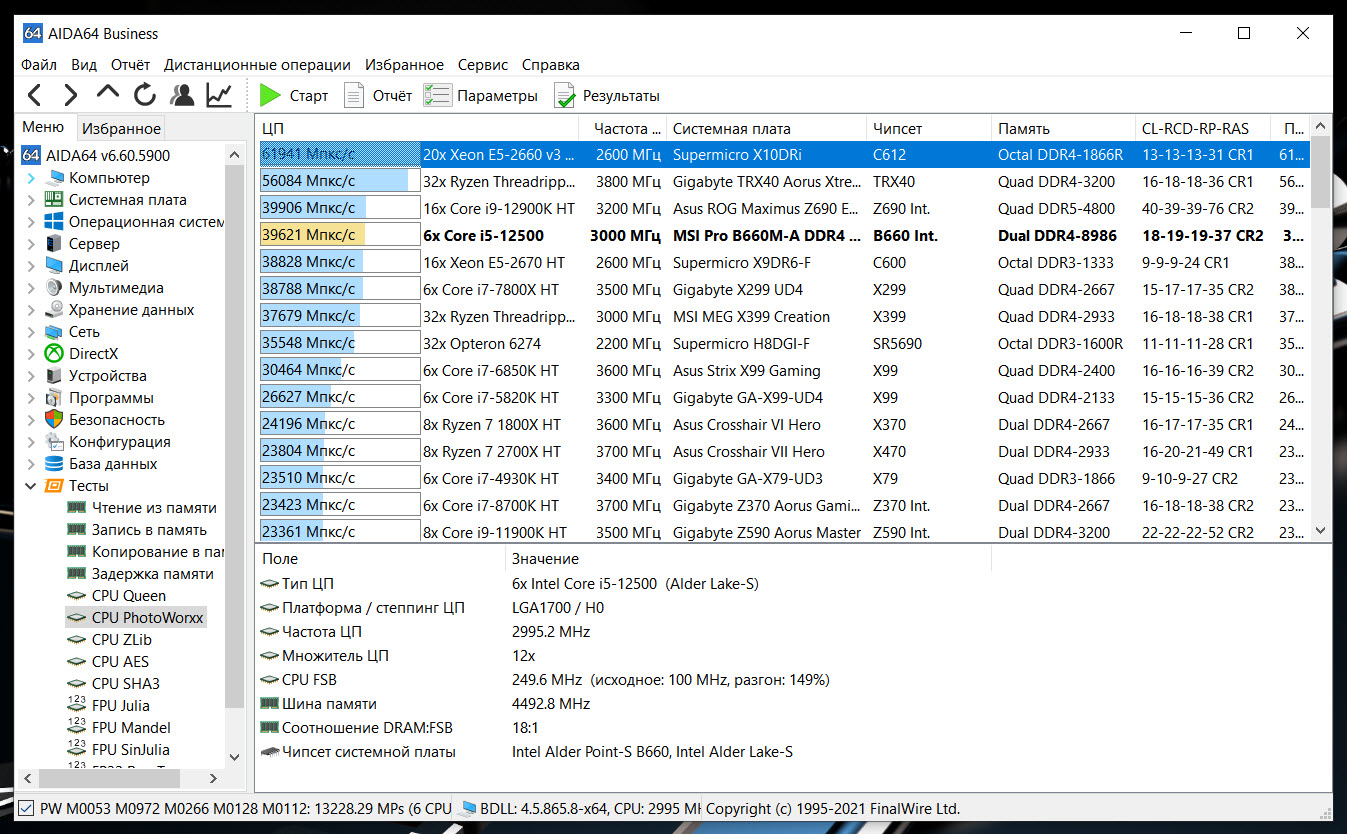This screenshot has width=1347, height=834.
Task: Select the База данных tree icon
Action: coord(54,464)
